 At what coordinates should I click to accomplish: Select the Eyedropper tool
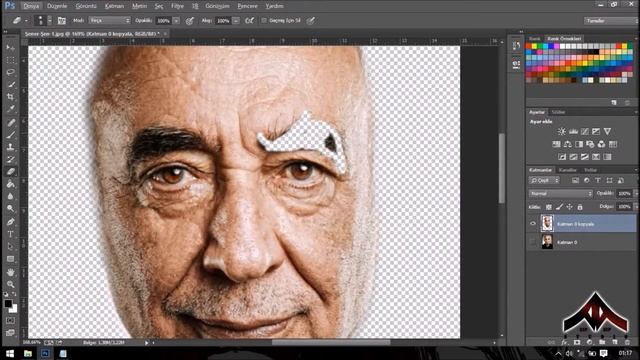tap(11, 109)
